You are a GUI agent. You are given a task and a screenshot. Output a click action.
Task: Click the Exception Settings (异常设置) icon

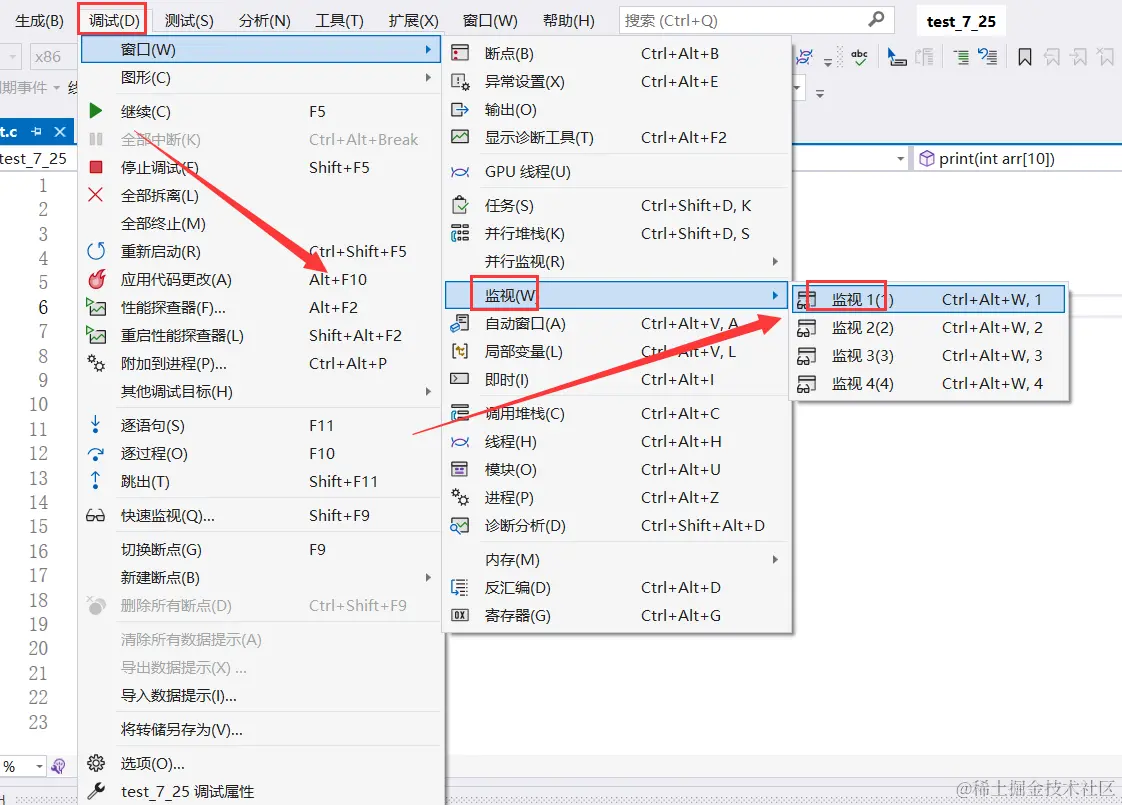(x=460, y=82)
